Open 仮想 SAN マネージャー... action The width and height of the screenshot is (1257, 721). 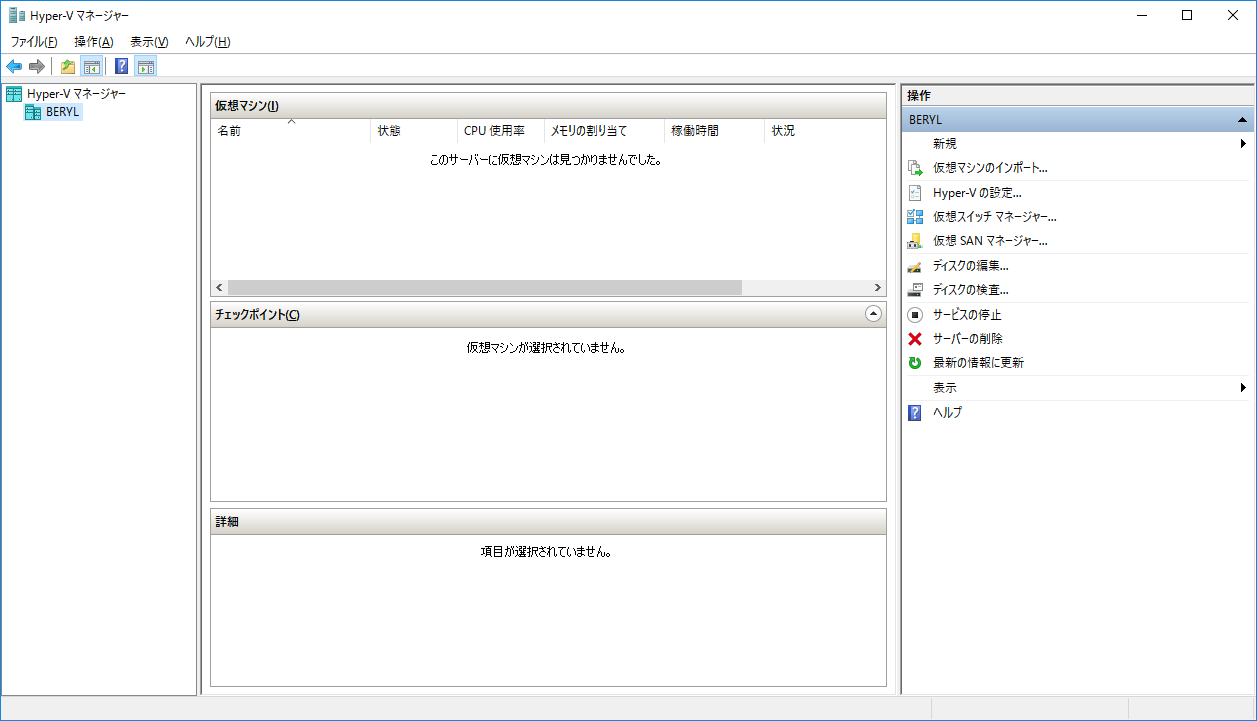click(x=990, y=241)
